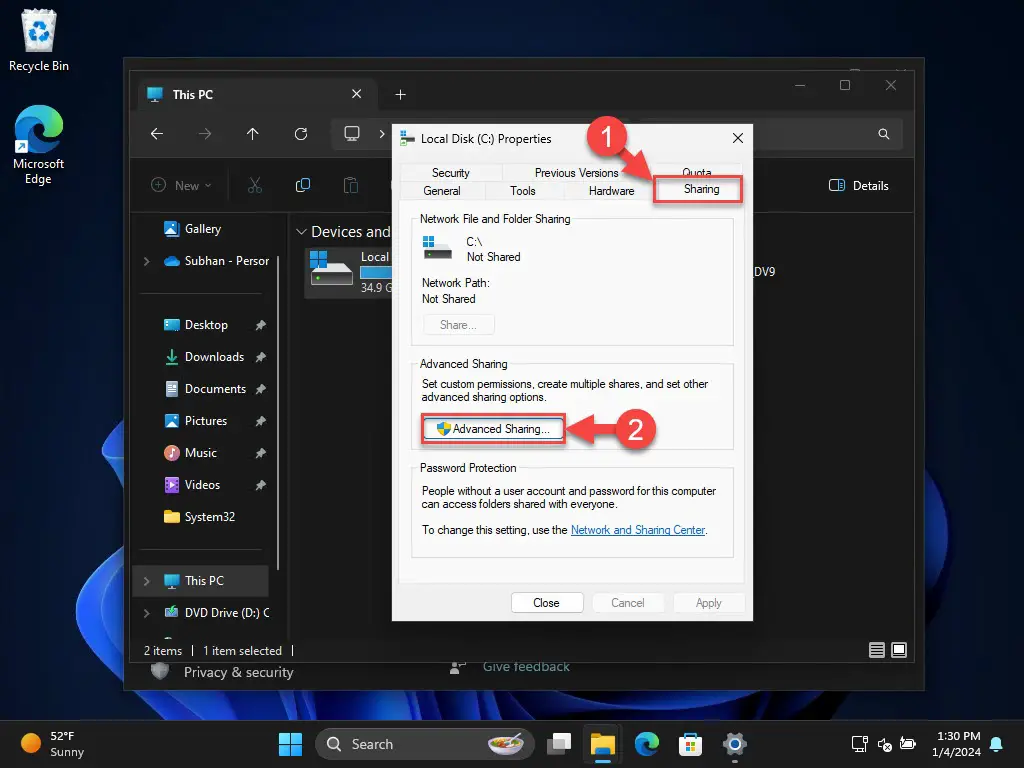Open Settings from the taskbar
Image resolution: width=1024 pixels, height=768 pixels.
pos(735,744)
